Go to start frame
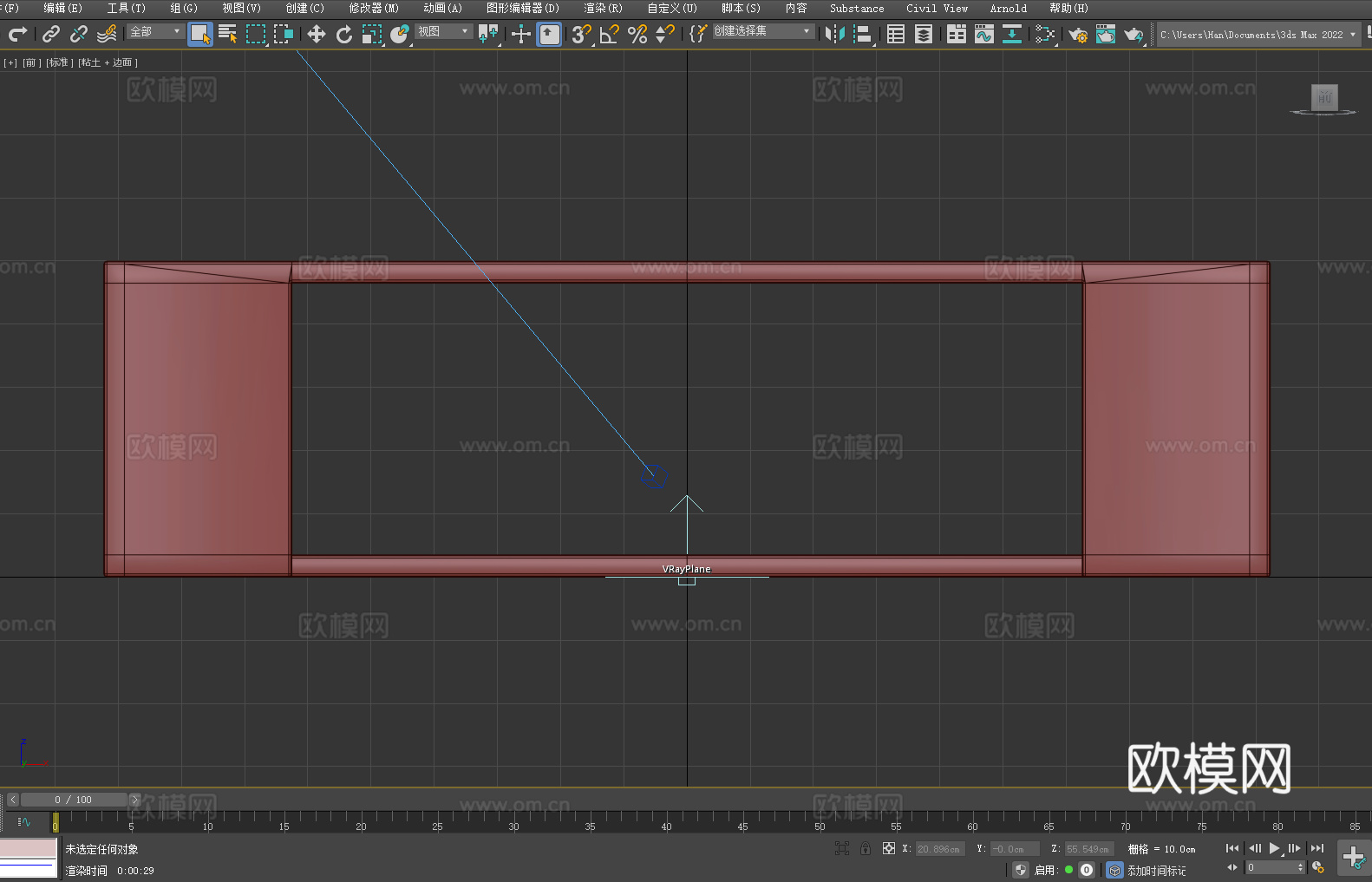This screenshot has height=882, width=1372. point(1232,848)
